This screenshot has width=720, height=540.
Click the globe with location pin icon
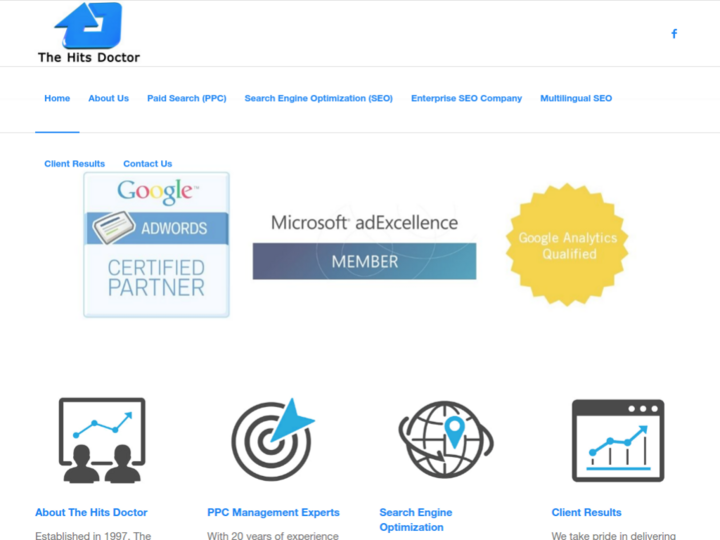(445, 440)
